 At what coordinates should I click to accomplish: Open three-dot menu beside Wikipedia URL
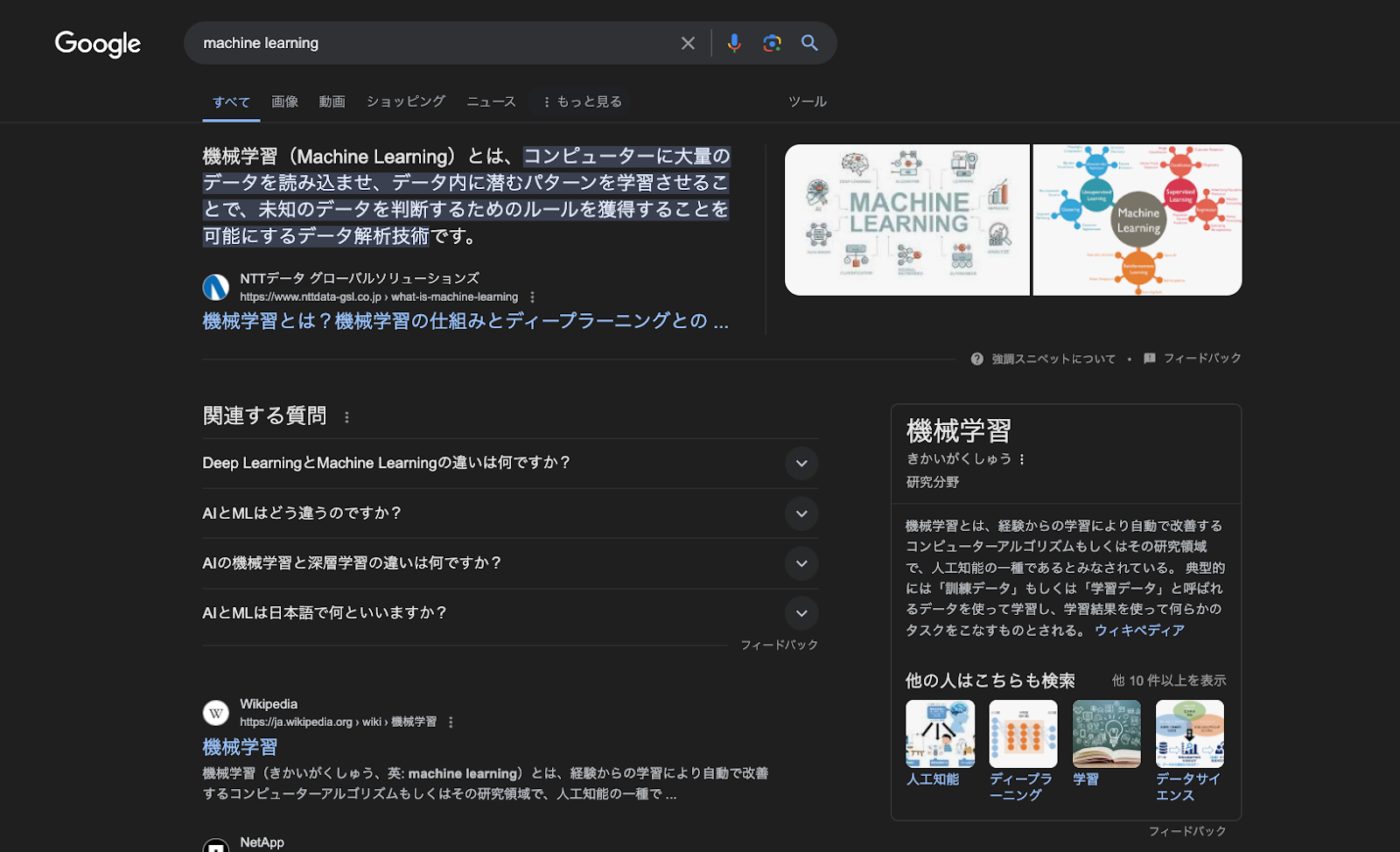coord(451,723)
